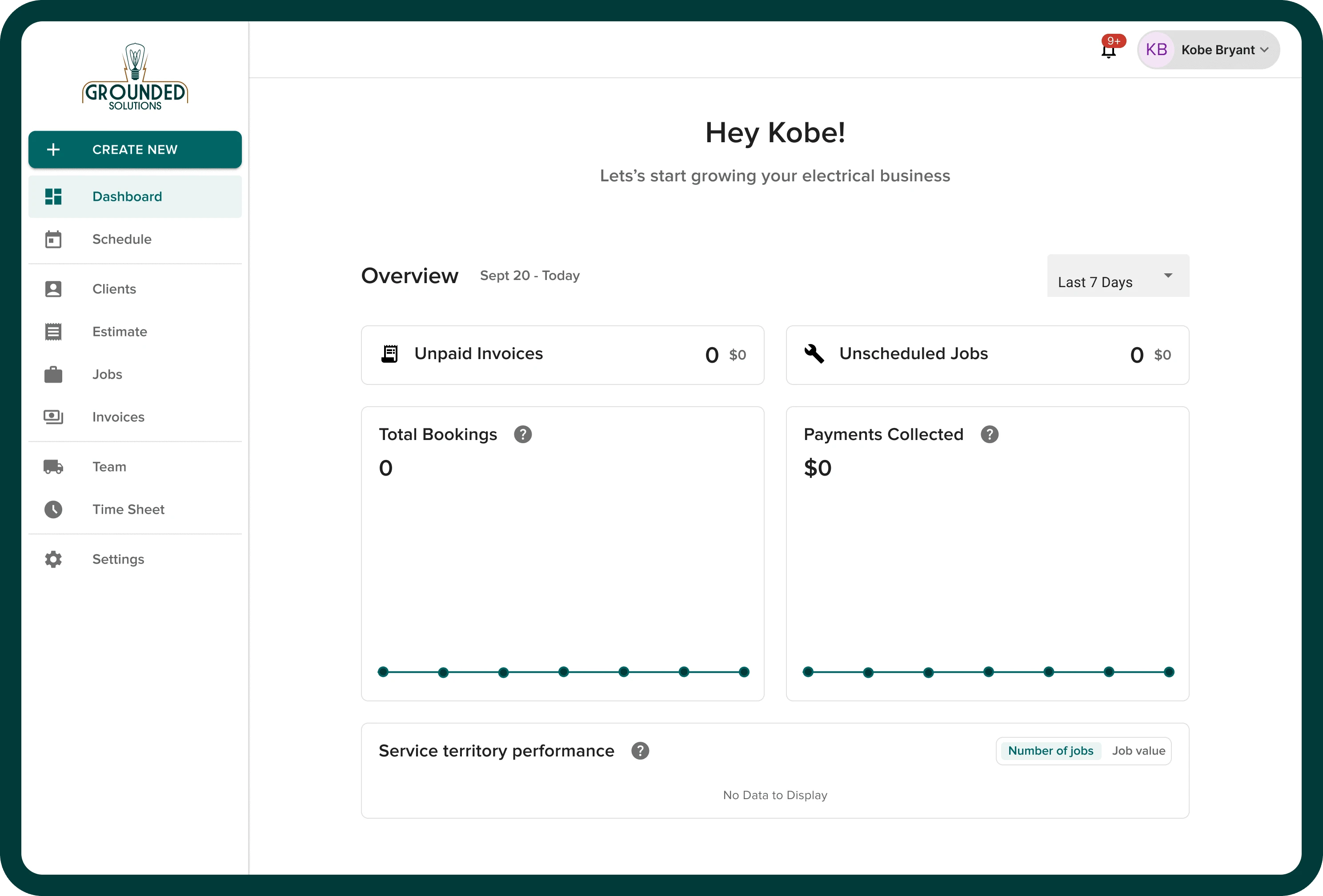Screen dimensions: 1323x896
Task: Click the Grounded Solutions logo
Action: 135,76
